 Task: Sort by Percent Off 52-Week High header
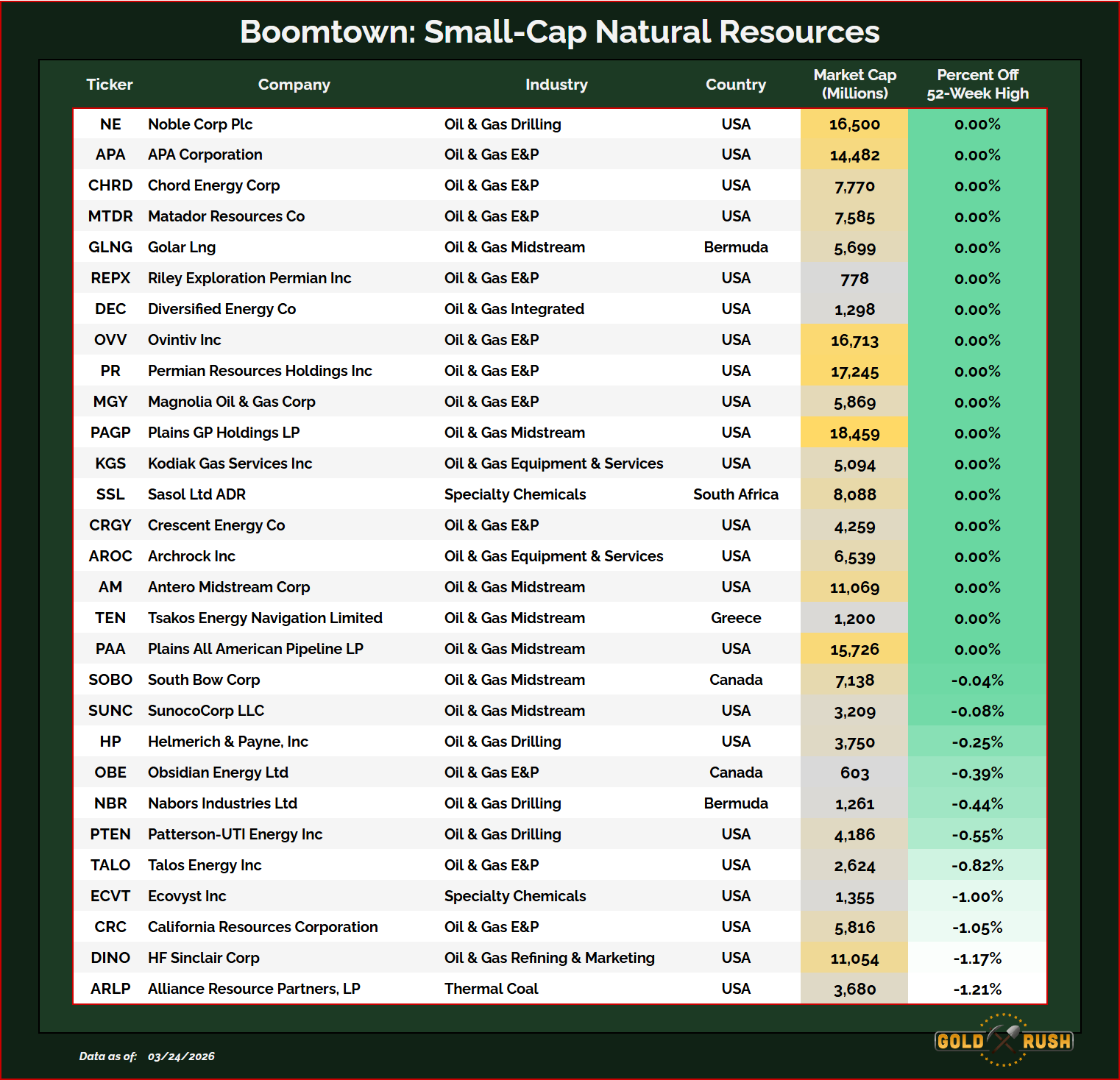pyautogui.click(x=977, y=85)
